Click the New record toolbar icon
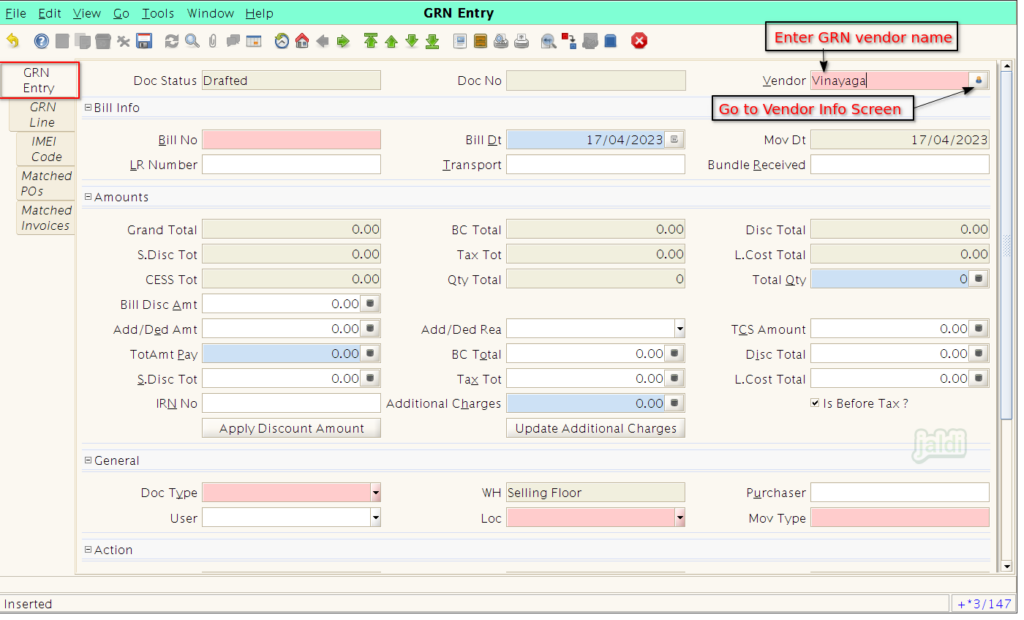Screen dimensions: 1024x620 [x=62, y=41]
